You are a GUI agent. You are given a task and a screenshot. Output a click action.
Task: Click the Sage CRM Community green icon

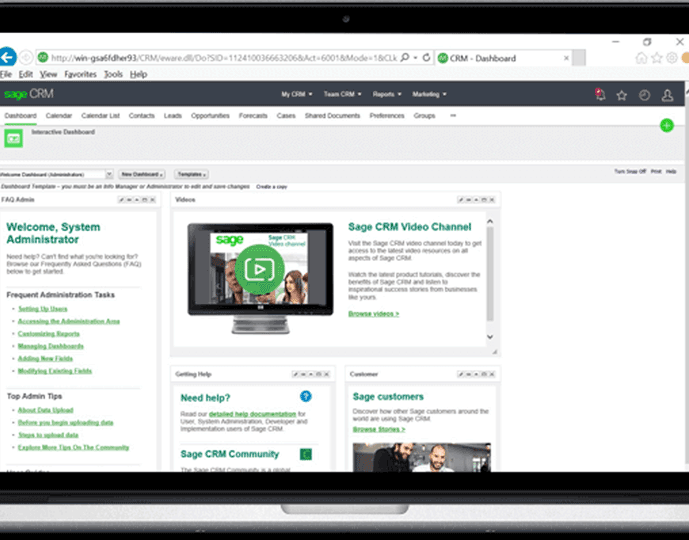(306, 454)
